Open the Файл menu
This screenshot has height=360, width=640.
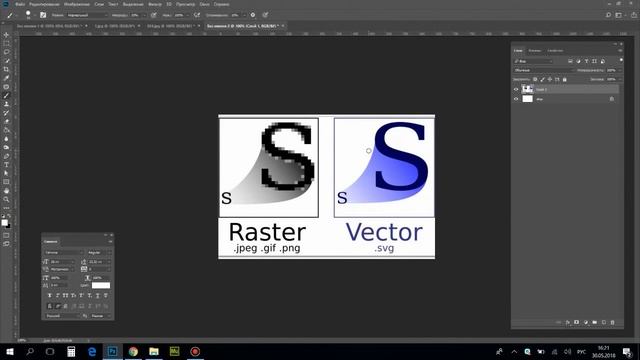(x=20, y=4)
